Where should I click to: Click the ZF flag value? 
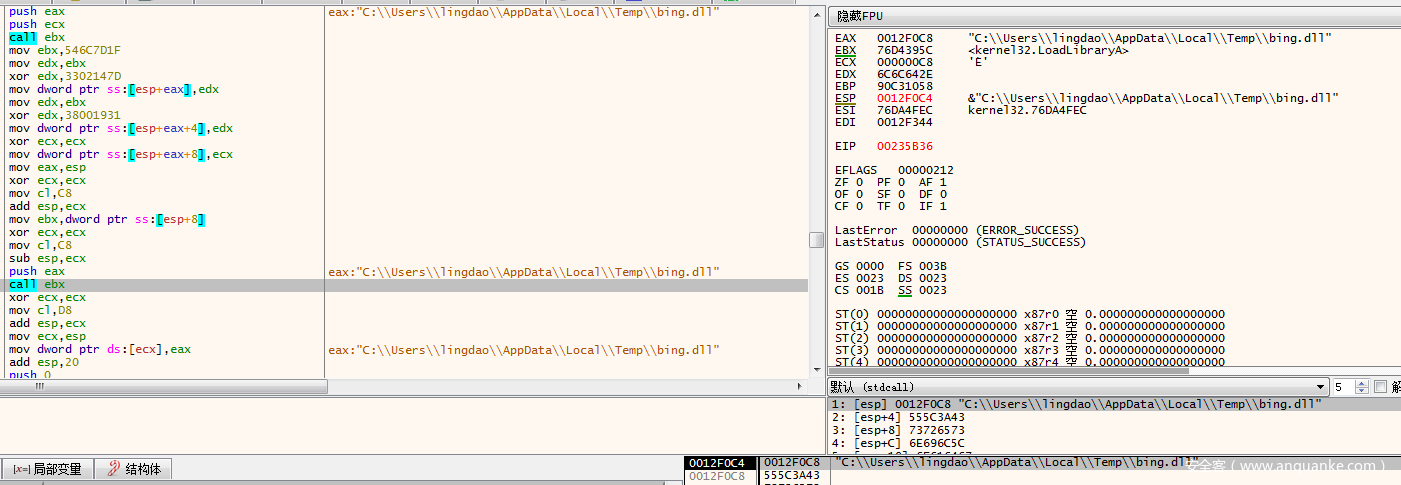pyautogui.click(x=855, y=182)
